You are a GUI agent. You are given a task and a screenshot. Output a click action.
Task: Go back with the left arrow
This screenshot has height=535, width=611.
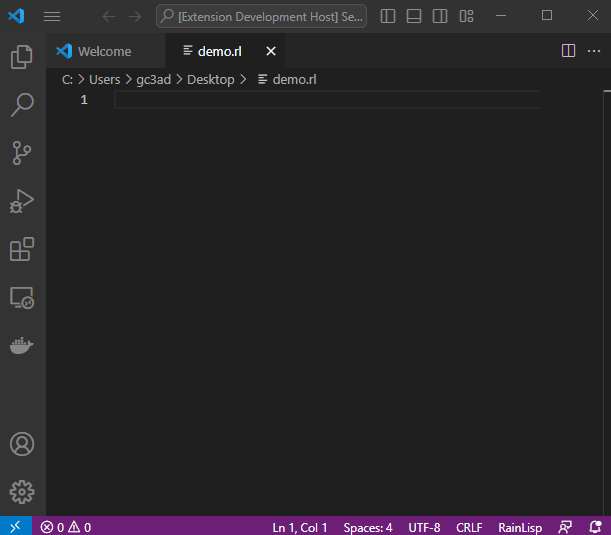click(x=109, y=17)
